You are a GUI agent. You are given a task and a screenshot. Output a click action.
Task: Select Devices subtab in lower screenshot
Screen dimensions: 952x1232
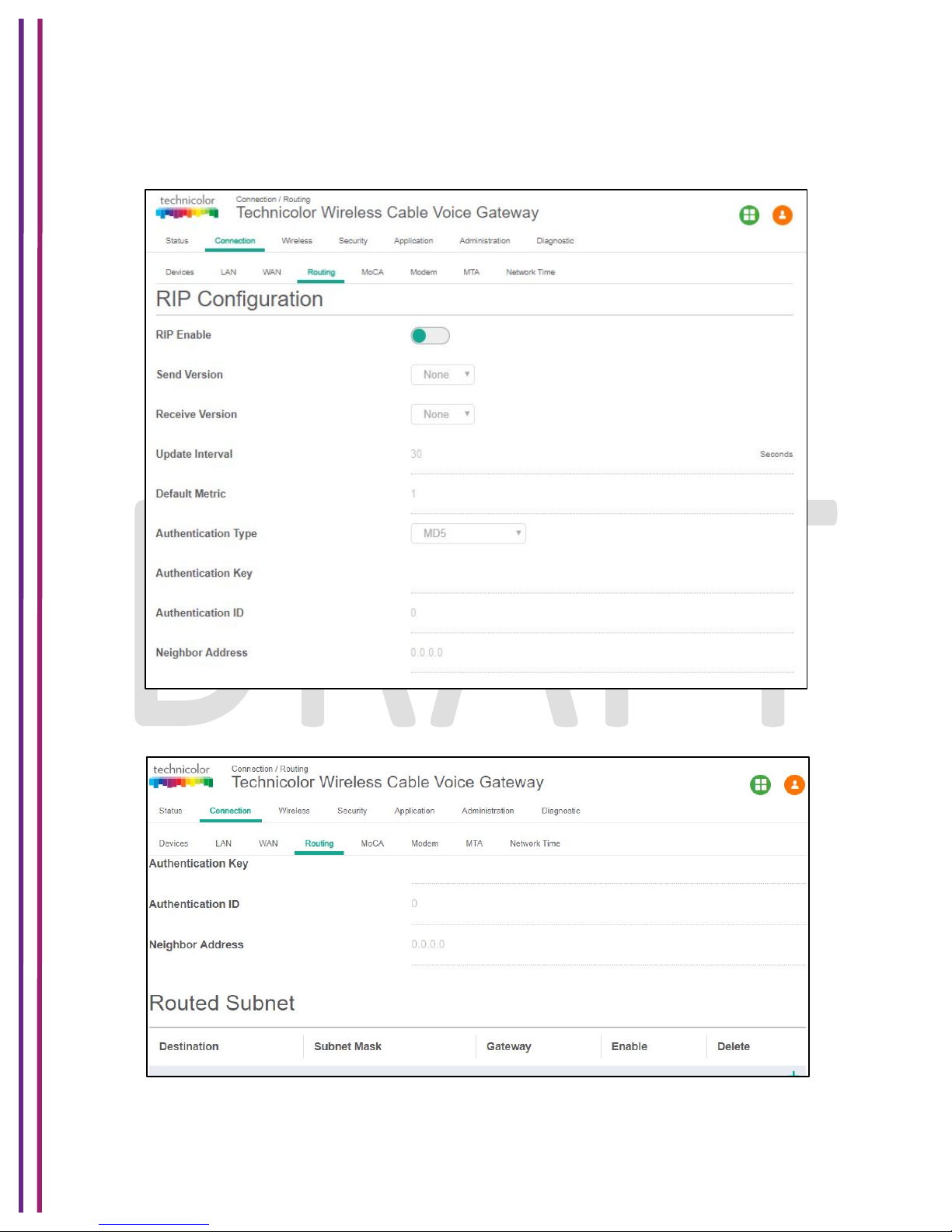pos(173,843)
